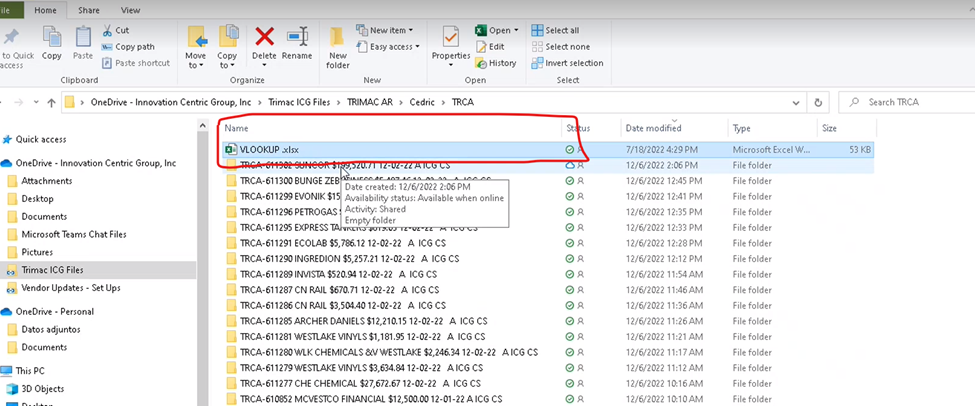Select the Cut scissors command
This screenshot has height=406, width=975.
(115, 30)
